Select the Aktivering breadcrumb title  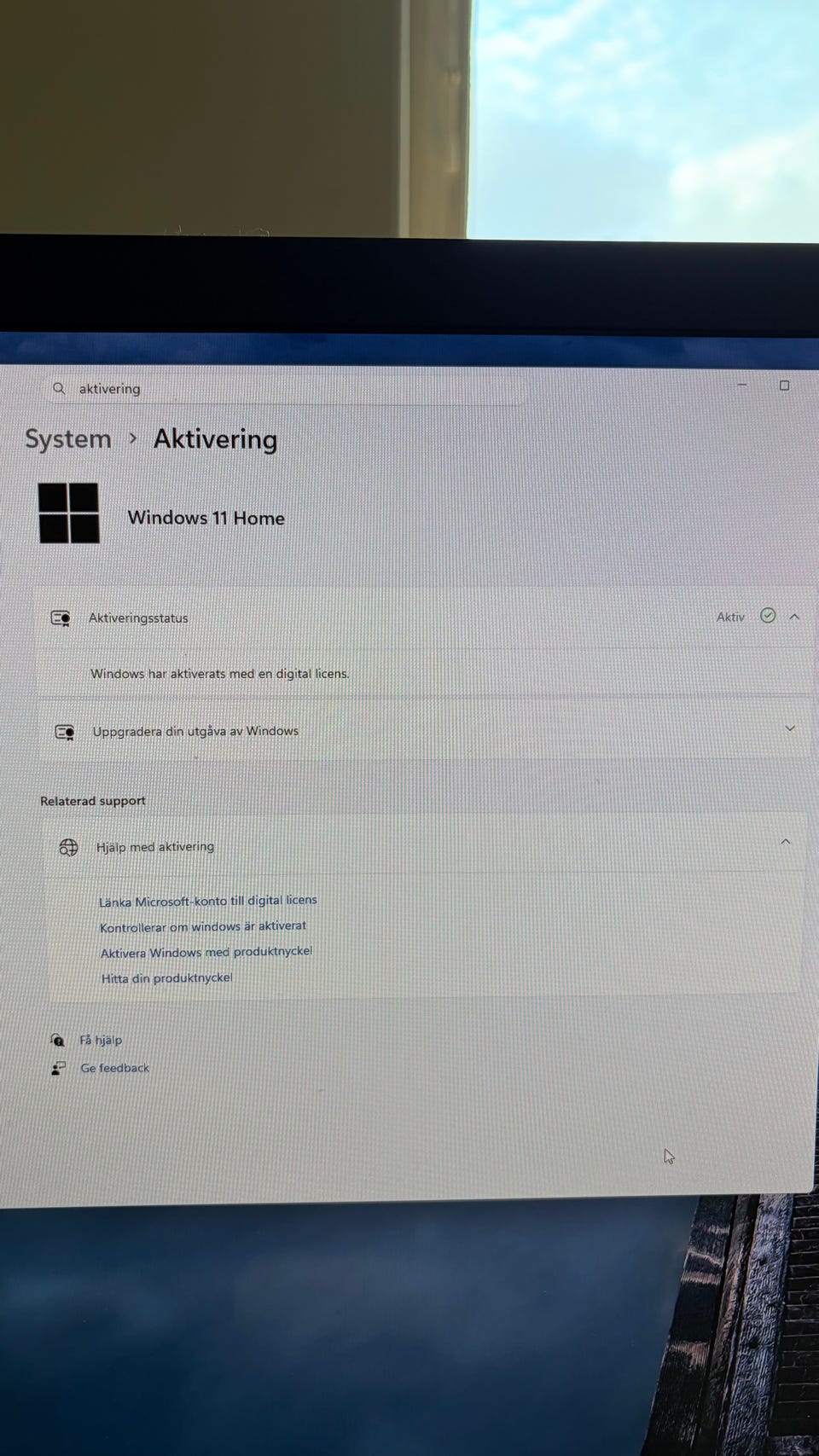point(216,439)
